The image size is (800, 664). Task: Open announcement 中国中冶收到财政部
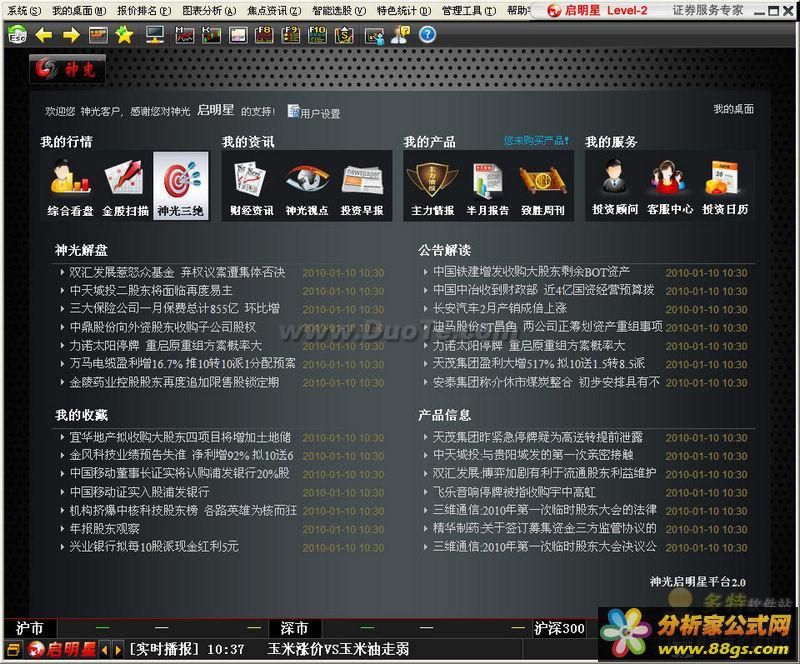tap(543, 290)
